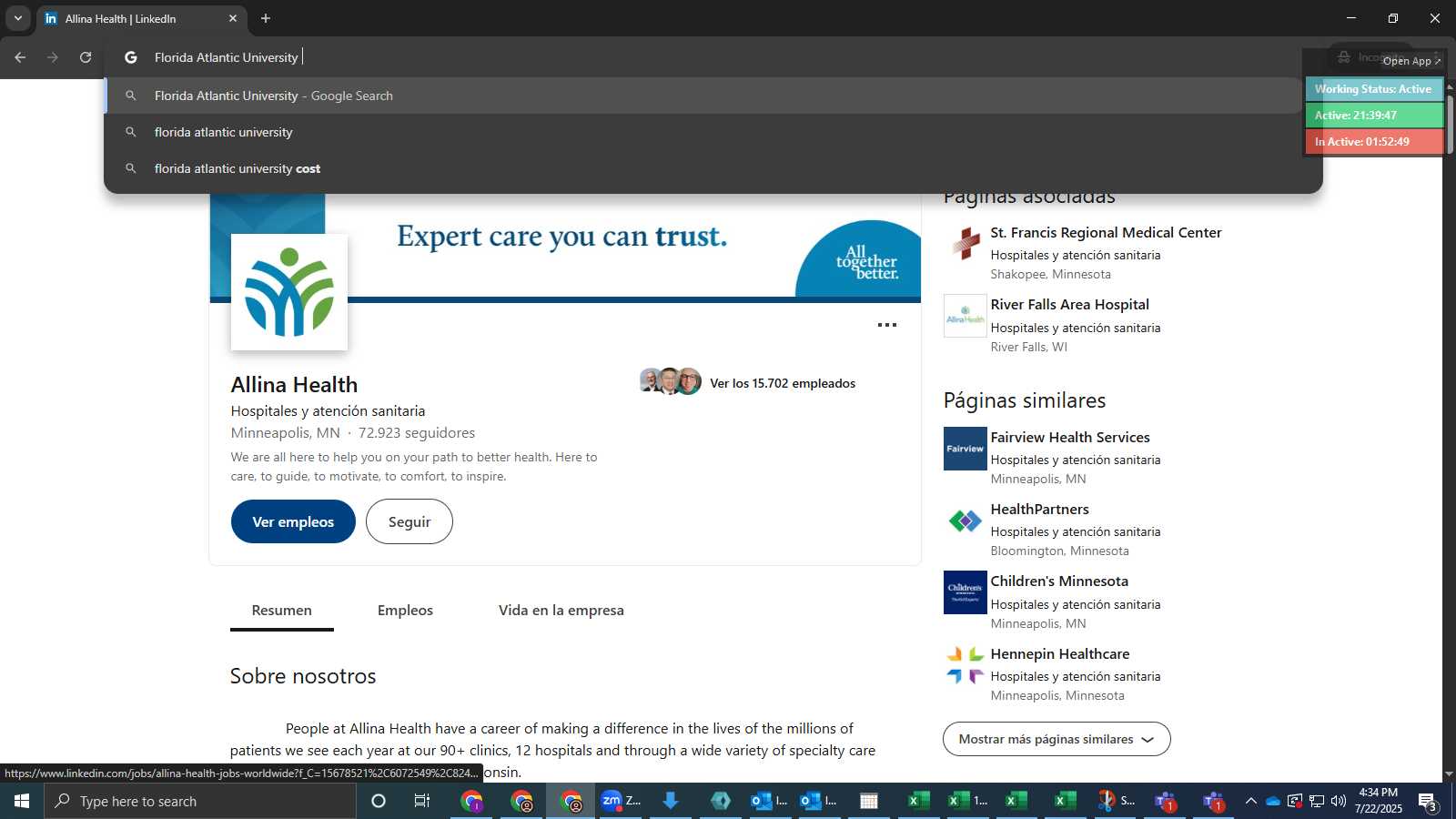Show hidden system tray icons chevron
1456x819 pixels.
[1251, 801]
